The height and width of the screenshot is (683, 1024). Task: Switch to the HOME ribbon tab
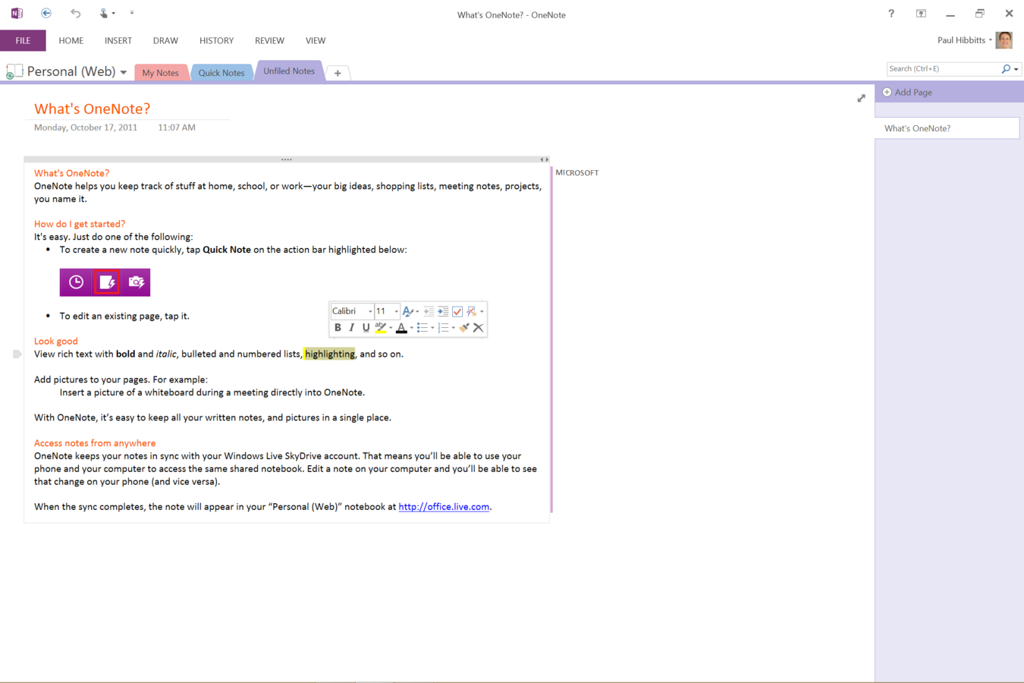71,40
